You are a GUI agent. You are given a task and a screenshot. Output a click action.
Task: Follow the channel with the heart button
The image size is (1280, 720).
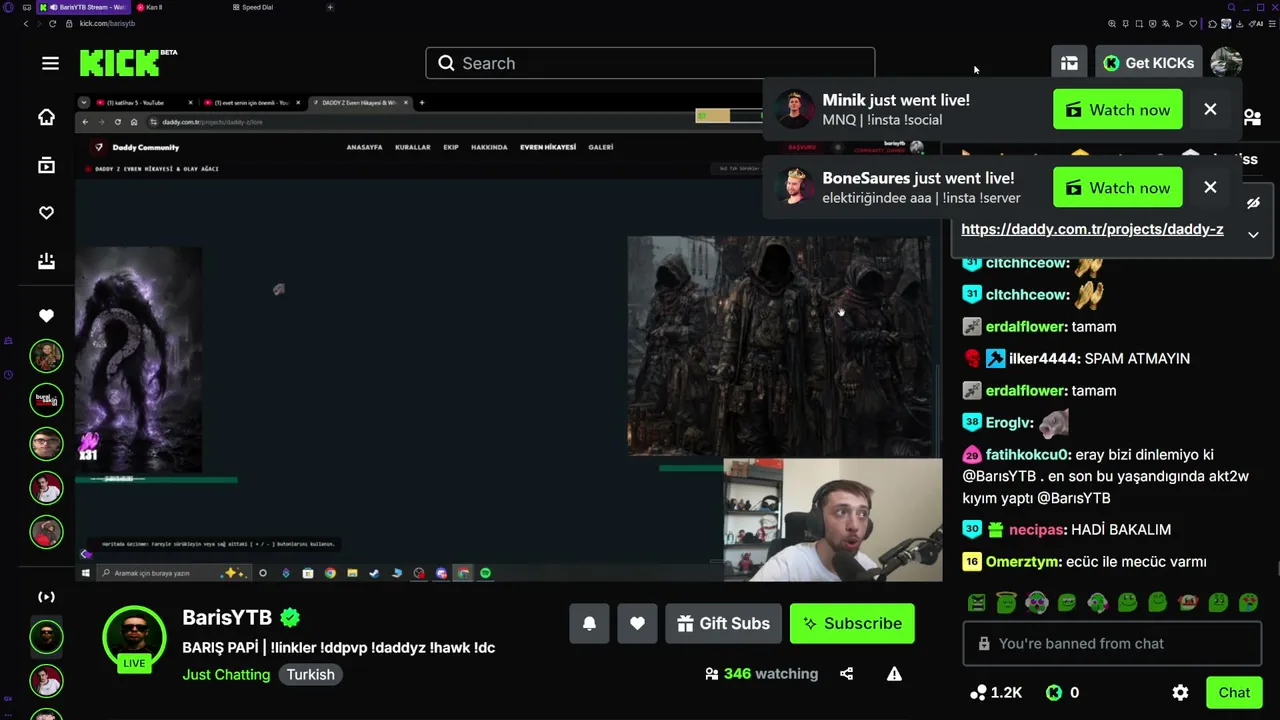(637, 623)
